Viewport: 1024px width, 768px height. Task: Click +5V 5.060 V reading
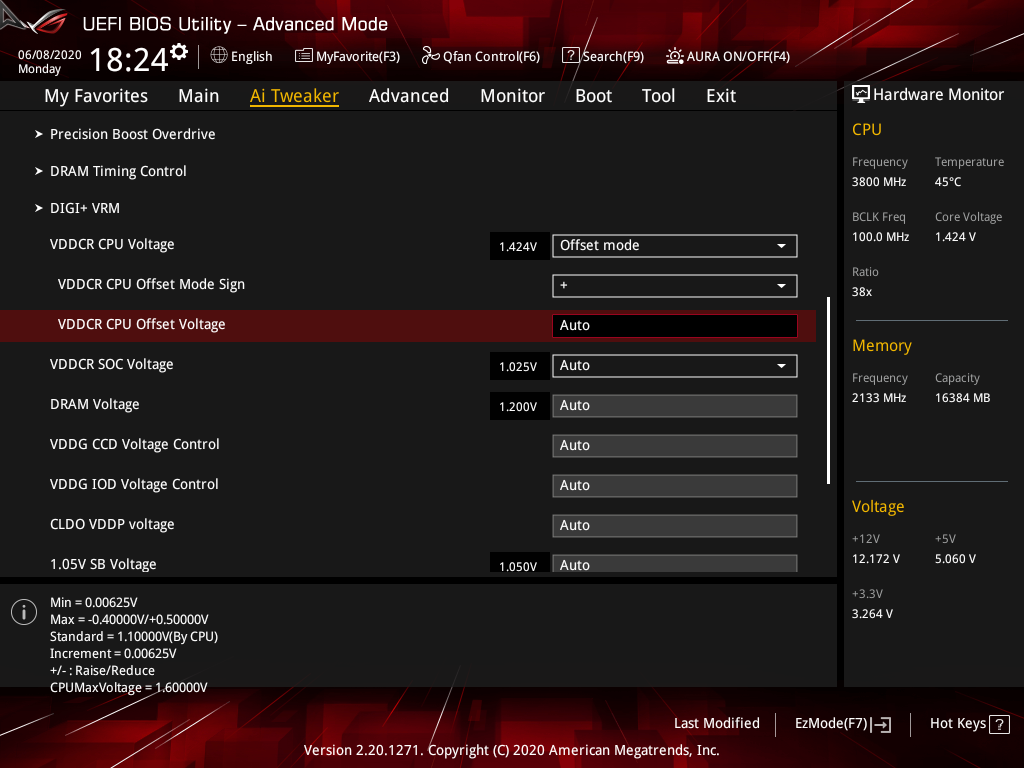955,559
